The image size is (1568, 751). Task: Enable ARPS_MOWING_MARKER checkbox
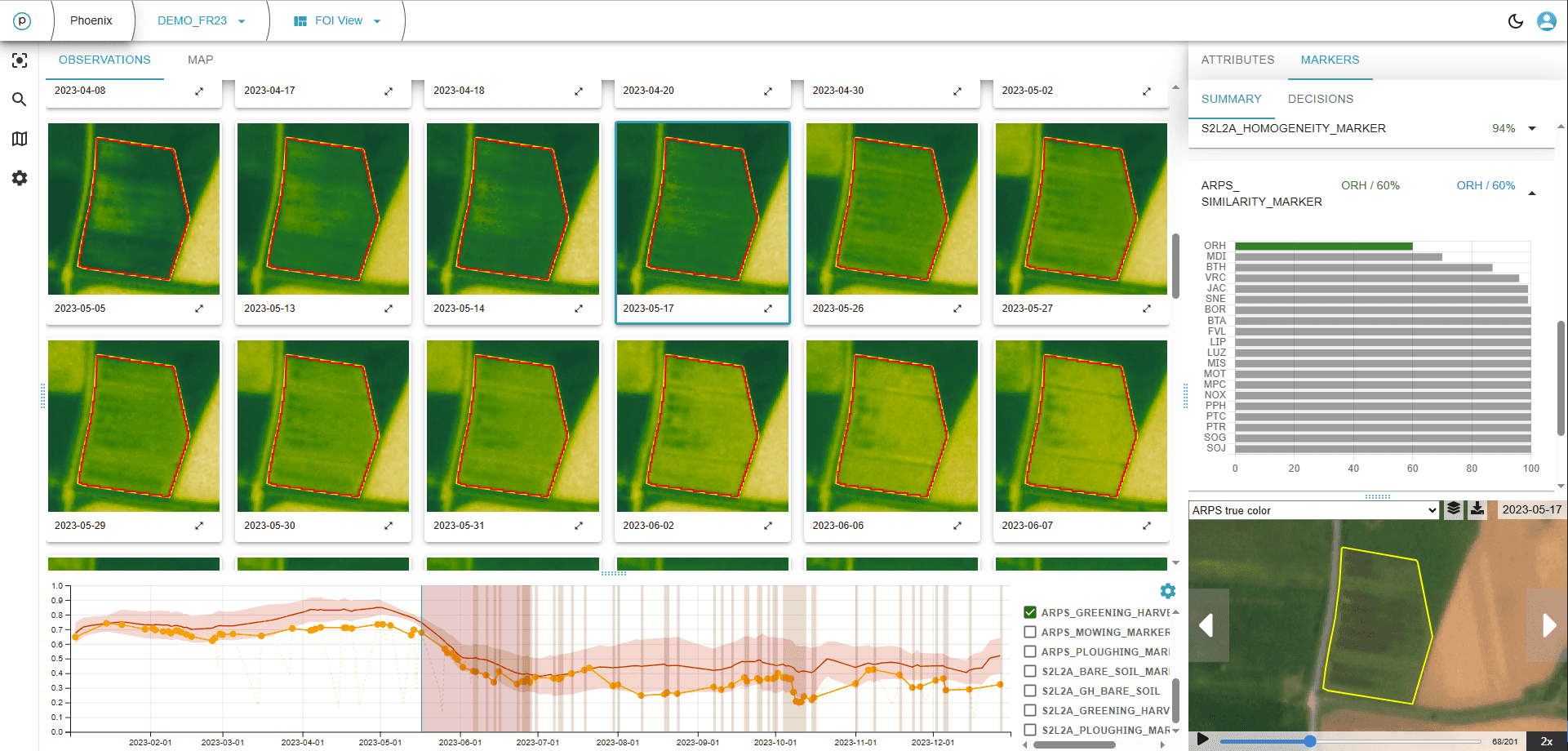point(1030,632)
